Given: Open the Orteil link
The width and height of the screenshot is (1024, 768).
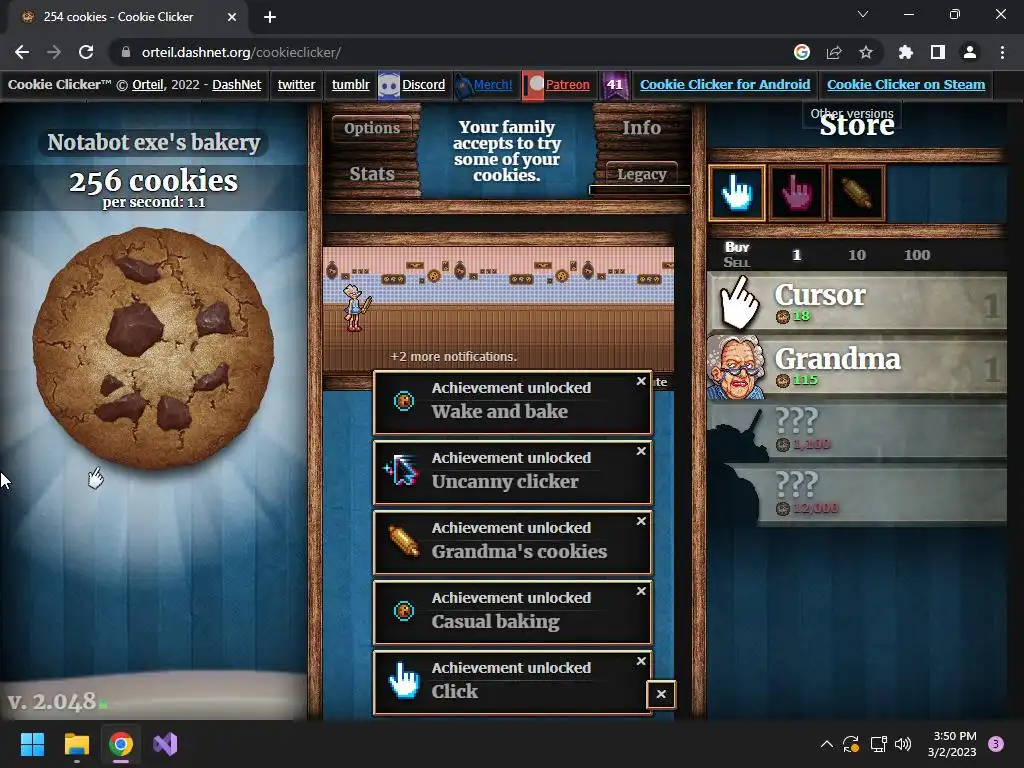Looking at the screenshot, I should pyautogui.click(x=148, y=84).
